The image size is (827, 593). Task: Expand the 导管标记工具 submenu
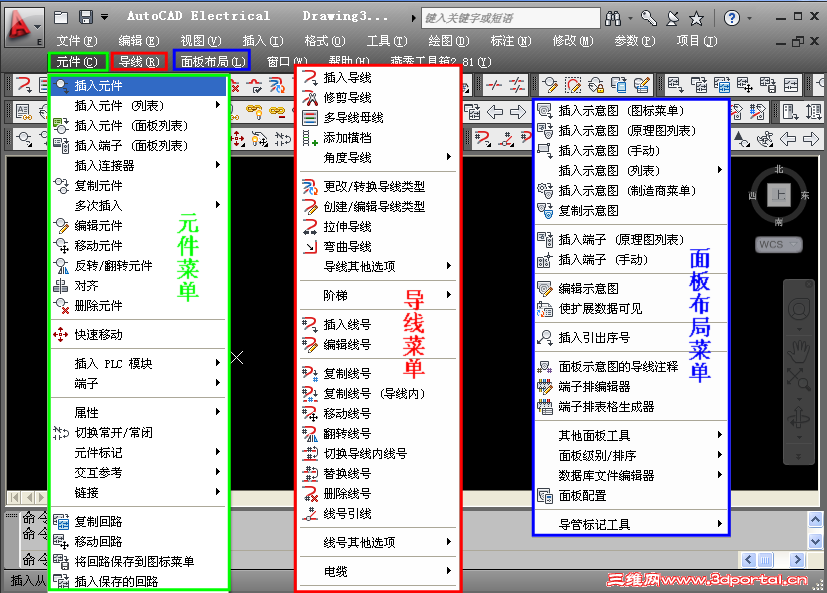pyautogui.click(x=720, y=524)
